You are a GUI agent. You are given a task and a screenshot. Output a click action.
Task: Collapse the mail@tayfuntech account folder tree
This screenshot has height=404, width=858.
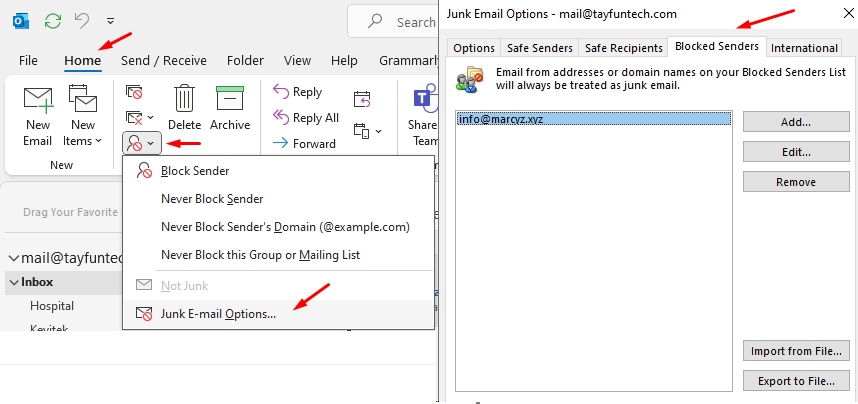tap(13, 258)
